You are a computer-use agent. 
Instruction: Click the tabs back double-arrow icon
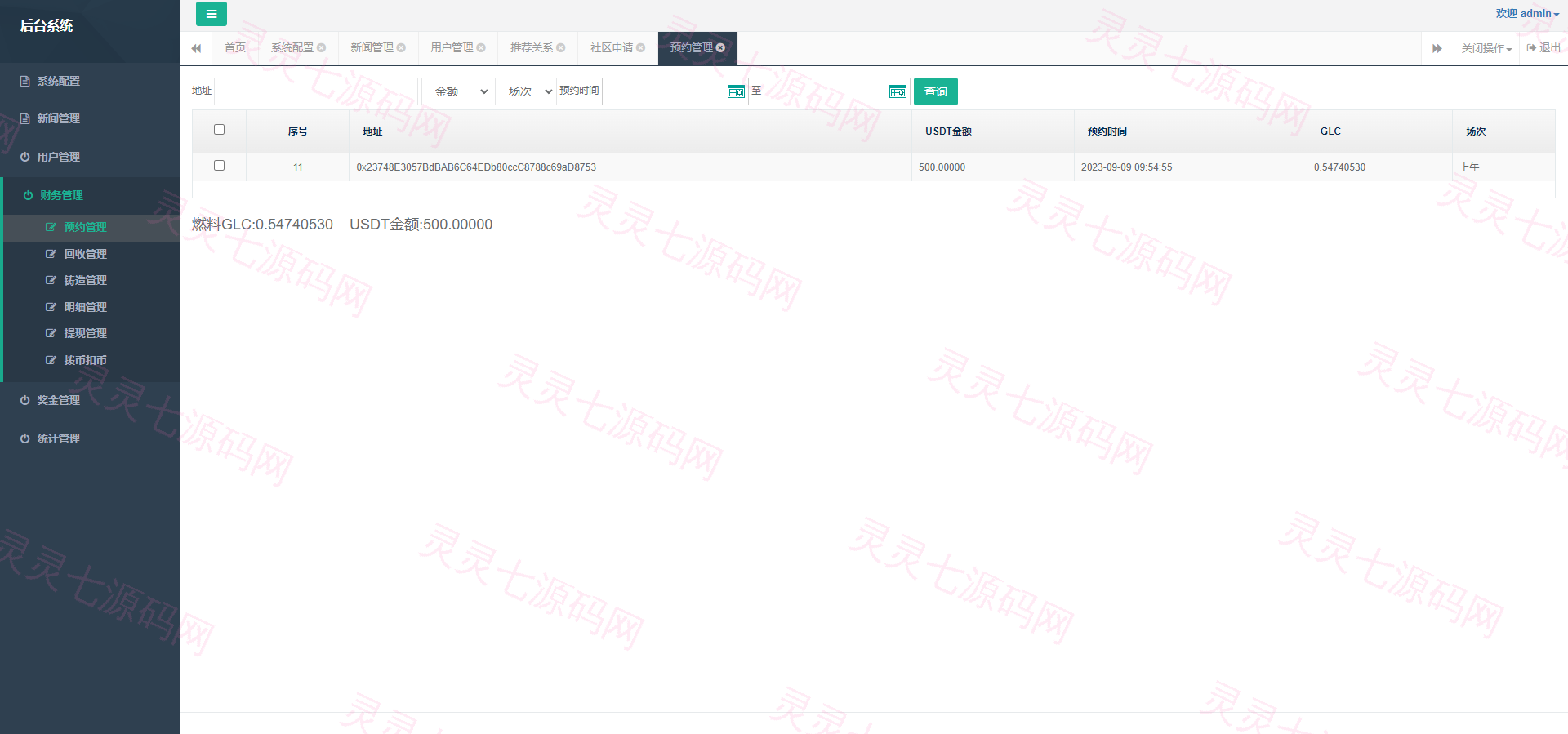[196, 48]
